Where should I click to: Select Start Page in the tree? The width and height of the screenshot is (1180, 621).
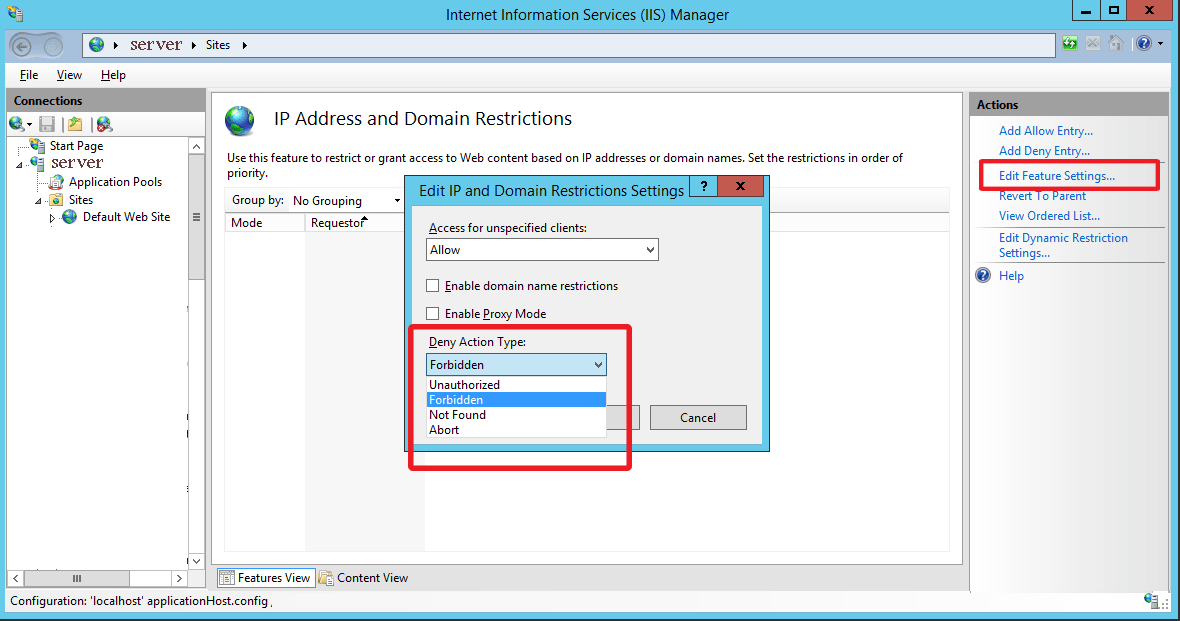click(76, 145)
